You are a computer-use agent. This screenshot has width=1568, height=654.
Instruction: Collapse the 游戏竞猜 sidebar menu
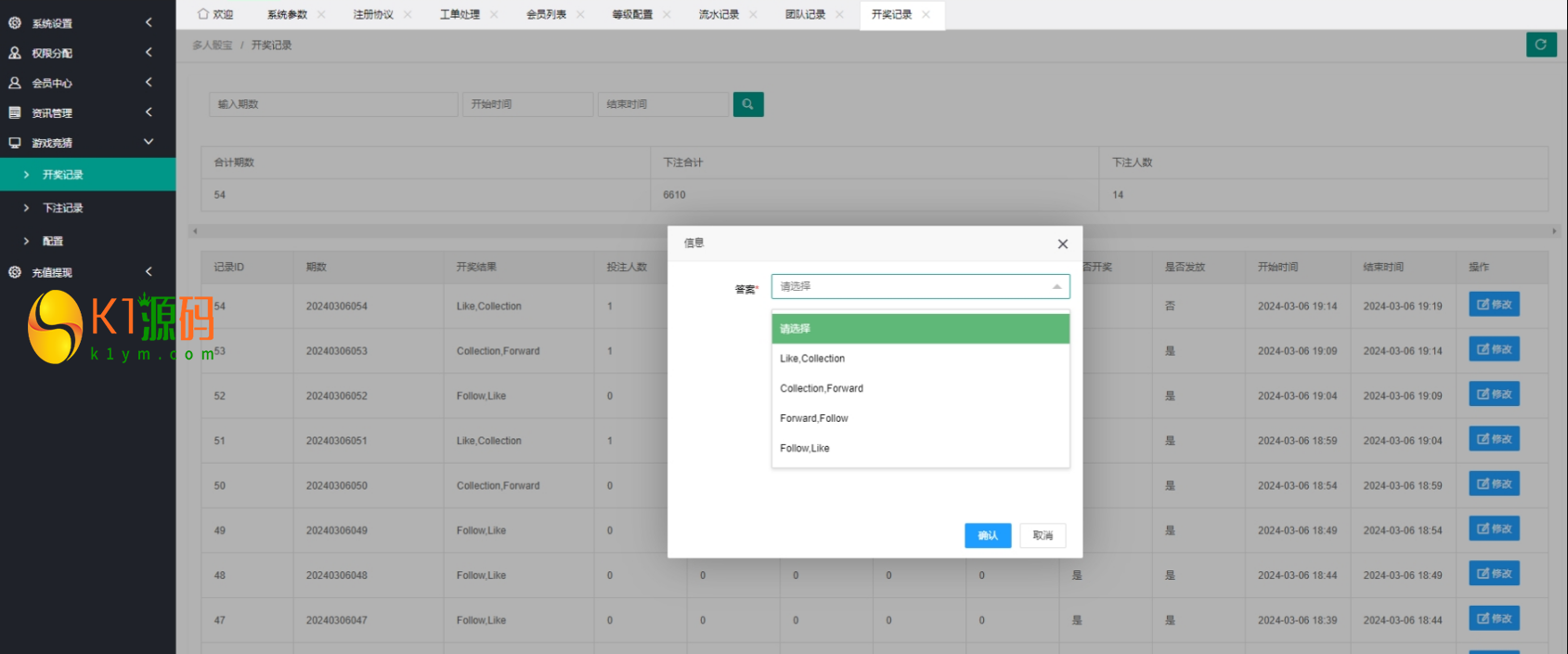(x=149, y=142)
